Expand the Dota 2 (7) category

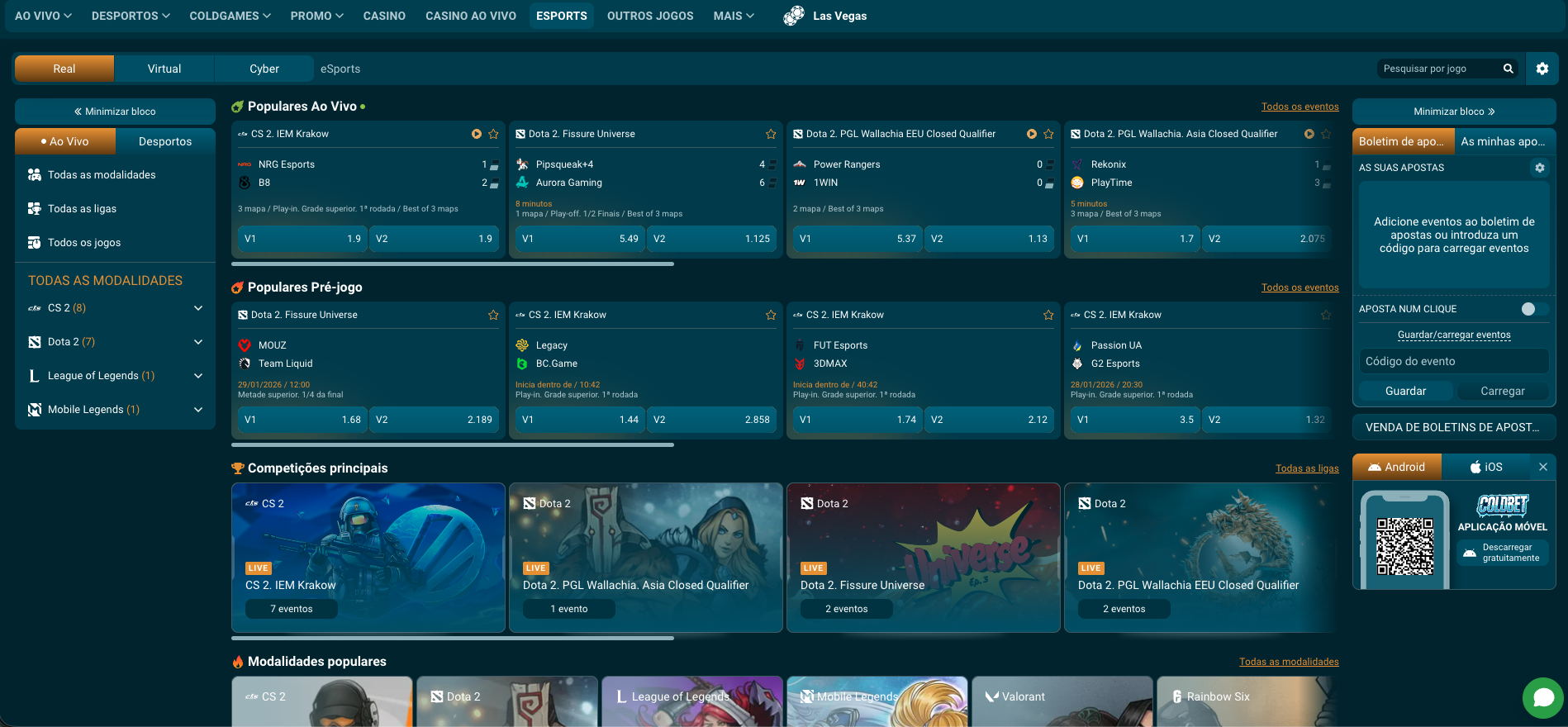[x=198, y=342]
